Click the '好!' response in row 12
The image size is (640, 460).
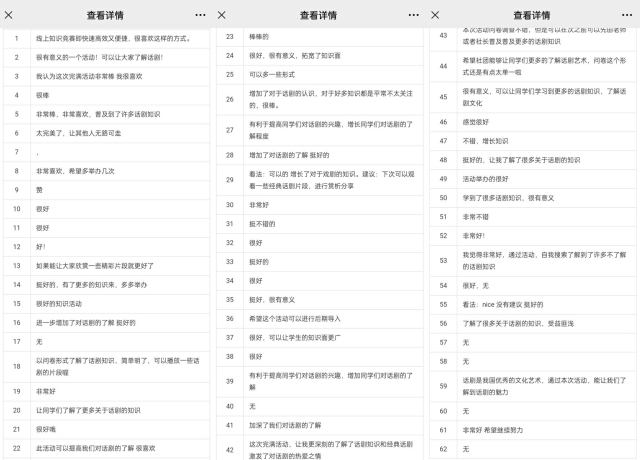pyautogui.click(x=41, y=247)
